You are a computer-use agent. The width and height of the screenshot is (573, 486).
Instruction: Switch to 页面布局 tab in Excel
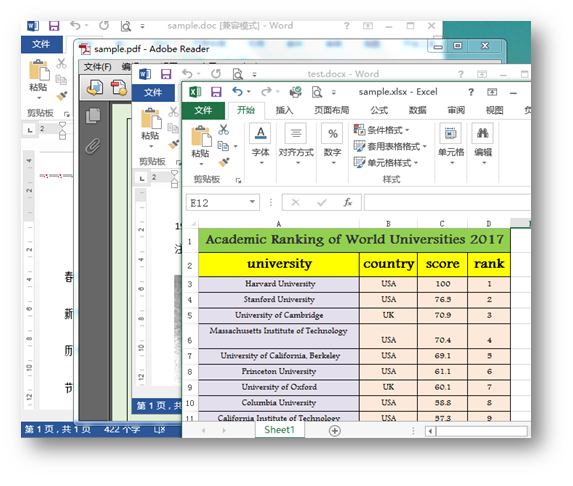tap(332, 110)
